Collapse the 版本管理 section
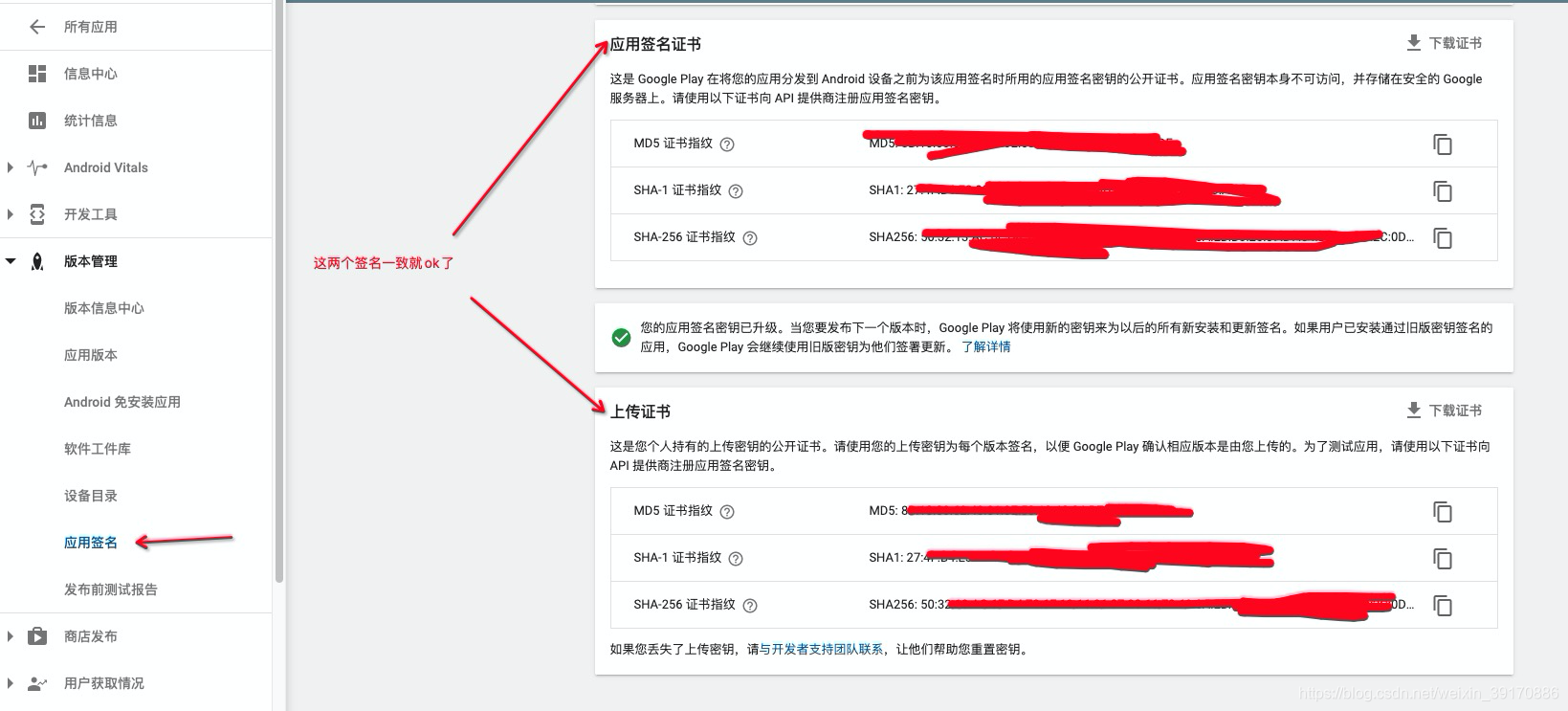The height and width of the screenshot is (711, 1568). (11, 261)
